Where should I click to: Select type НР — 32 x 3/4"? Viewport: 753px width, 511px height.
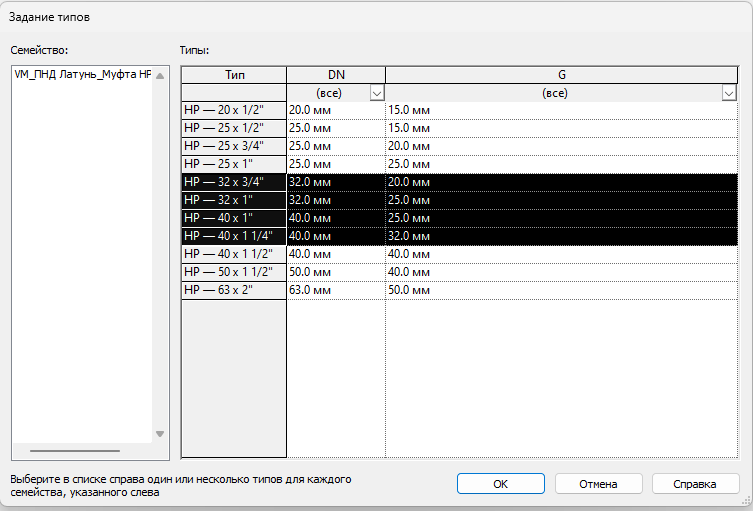click(x=234, y=182)
